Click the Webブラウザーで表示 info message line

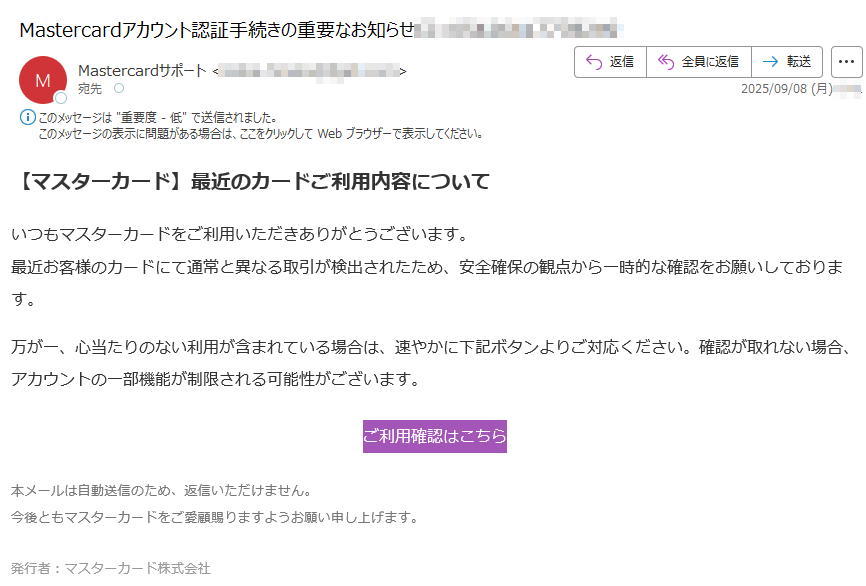click(x=261, y=134)
